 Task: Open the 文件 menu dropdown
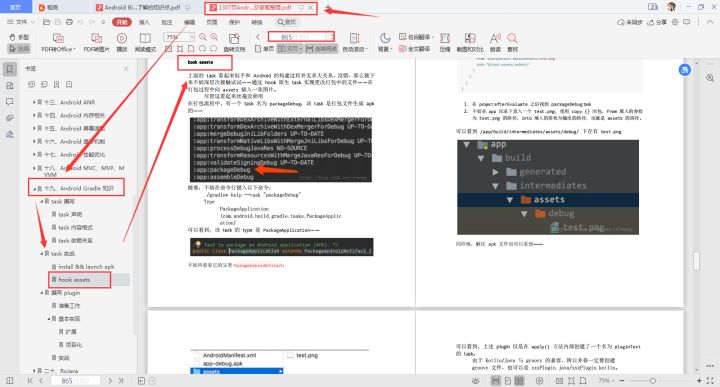click(21, 22)
